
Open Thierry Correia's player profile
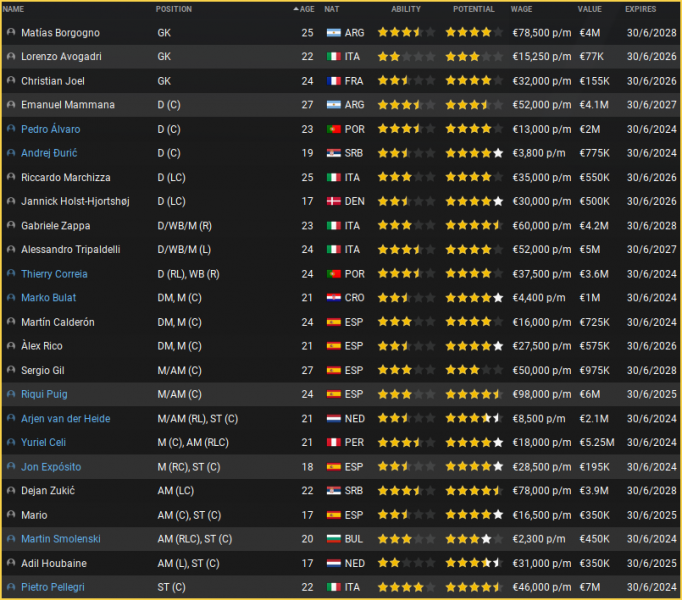(54, 274)
